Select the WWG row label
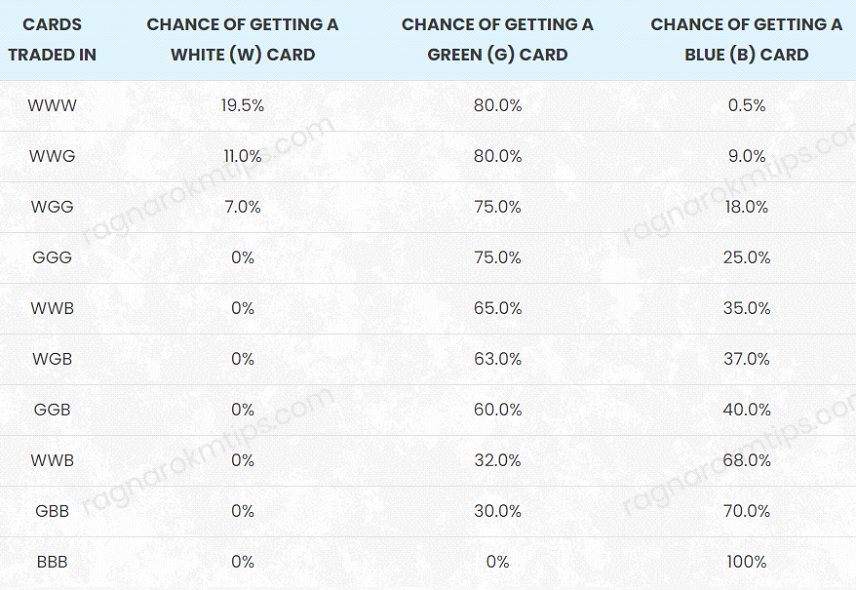Image resolution: width=856 pixels, height=590 pixels. (52, 156)
